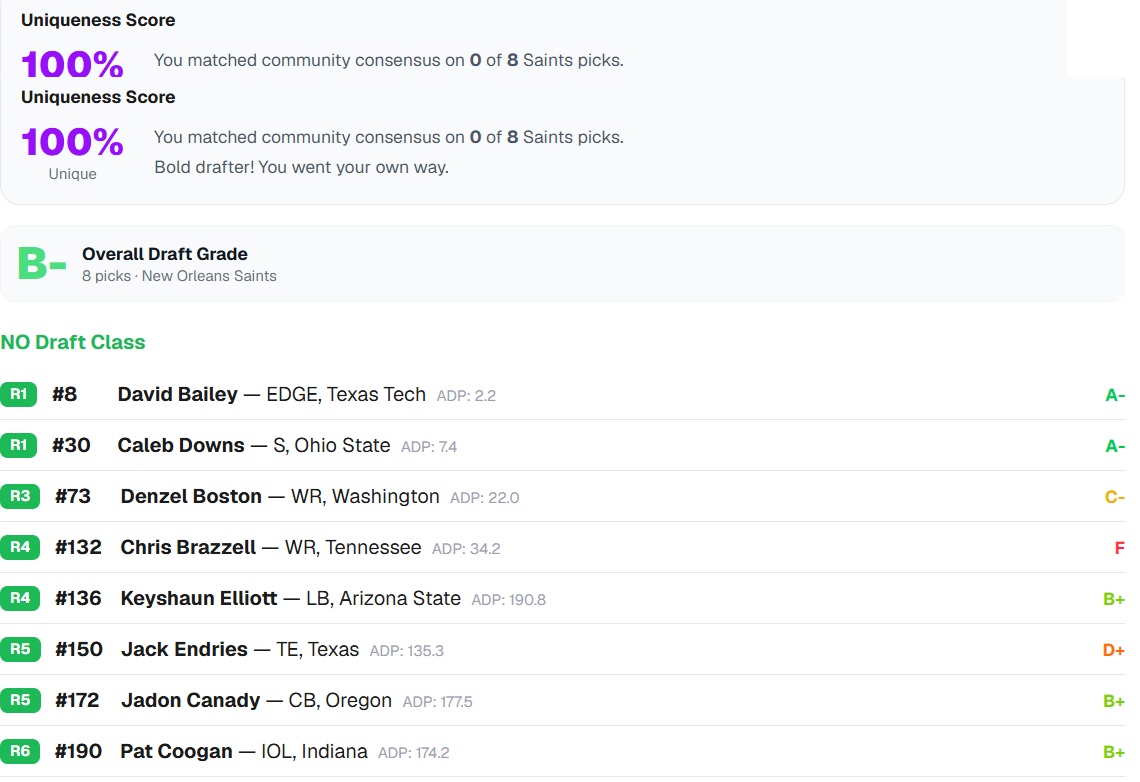
Task: Select player name Jadon Canady
Action: tap(190, 699)
